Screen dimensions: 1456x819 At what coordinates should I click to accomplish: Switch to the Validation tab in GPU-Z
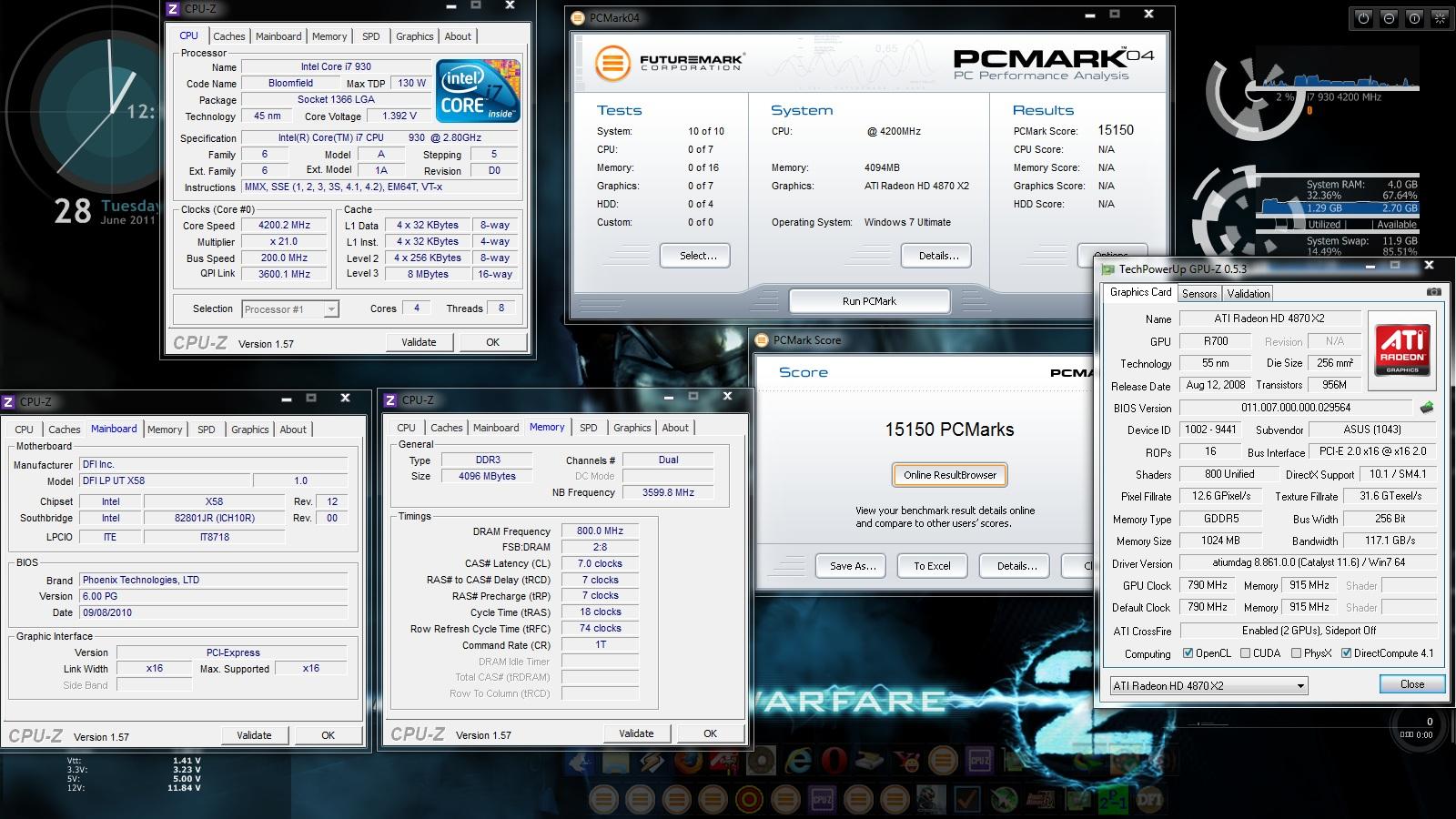tap(1248, 293)
